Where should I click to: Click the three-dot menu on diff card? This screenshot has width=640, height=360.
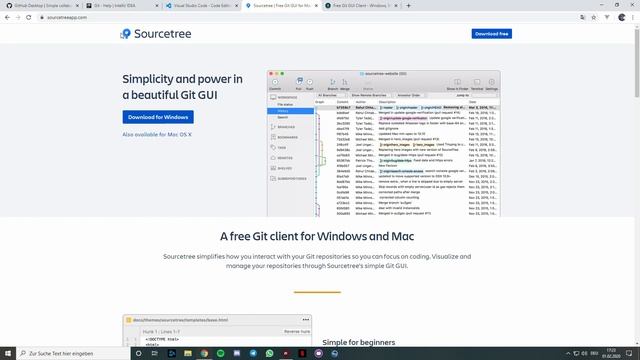306,320
